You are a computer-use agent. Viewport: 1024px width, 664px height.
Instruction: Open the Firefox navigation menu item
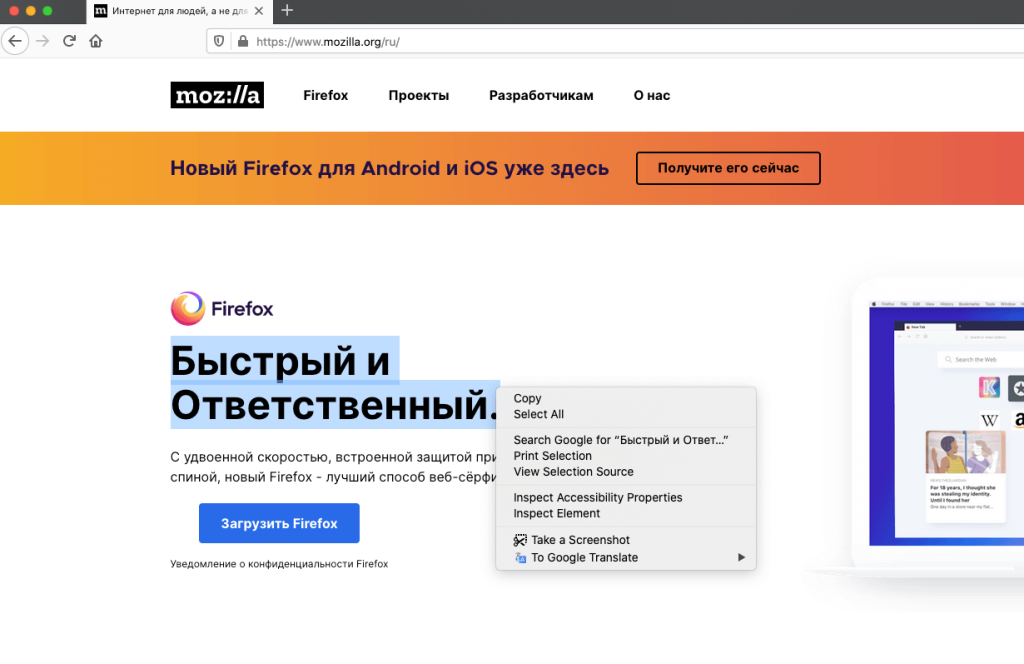click(325, 95)
